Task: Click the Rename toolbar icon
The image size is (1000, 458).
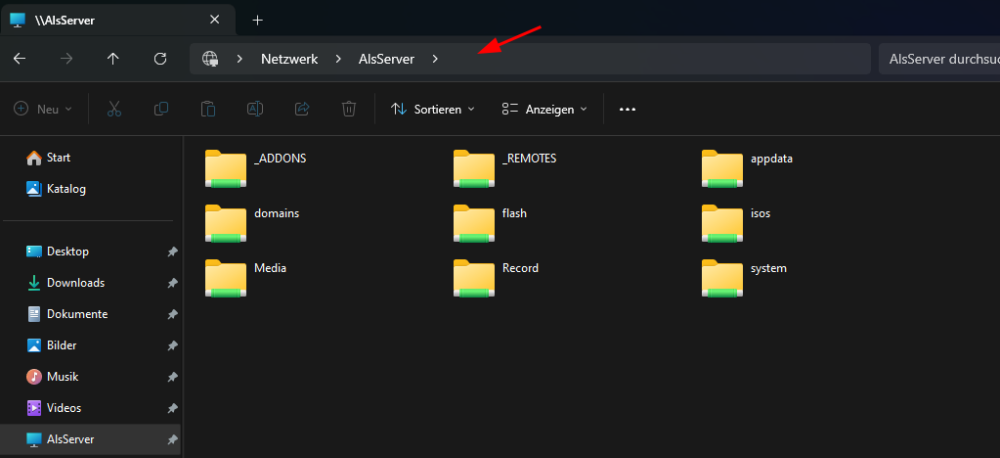Action: 255,109
